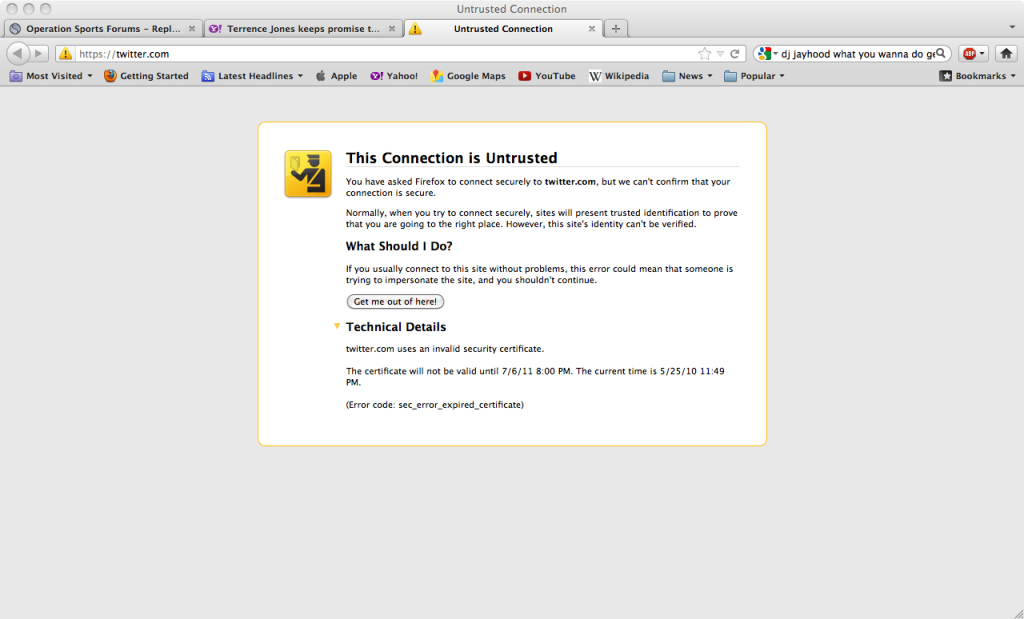Switch to the Terrence Jones Yahoo tab
The image size is (1024, 619).
(x=304, y=29)
